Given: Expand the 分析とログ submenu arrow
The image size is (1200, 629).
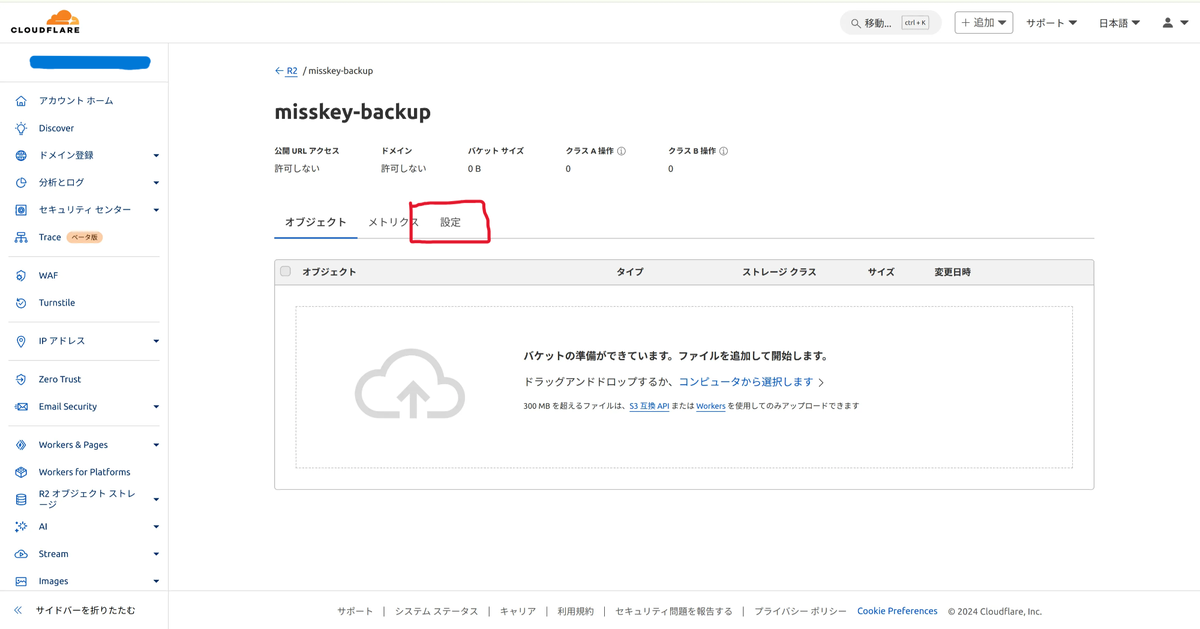Looking at the screenshot, I should 156,183.
